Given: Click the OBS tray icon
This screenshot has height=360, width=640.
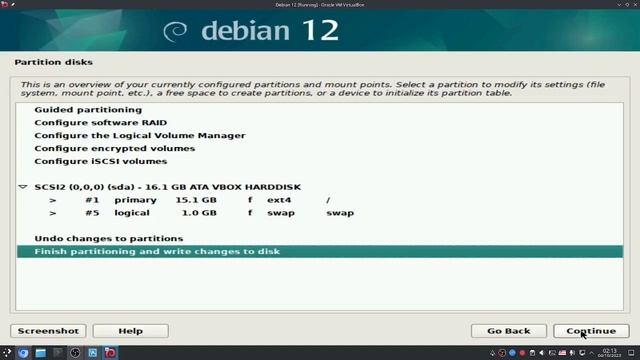Looking at the screenshot, I should (502, 353).
